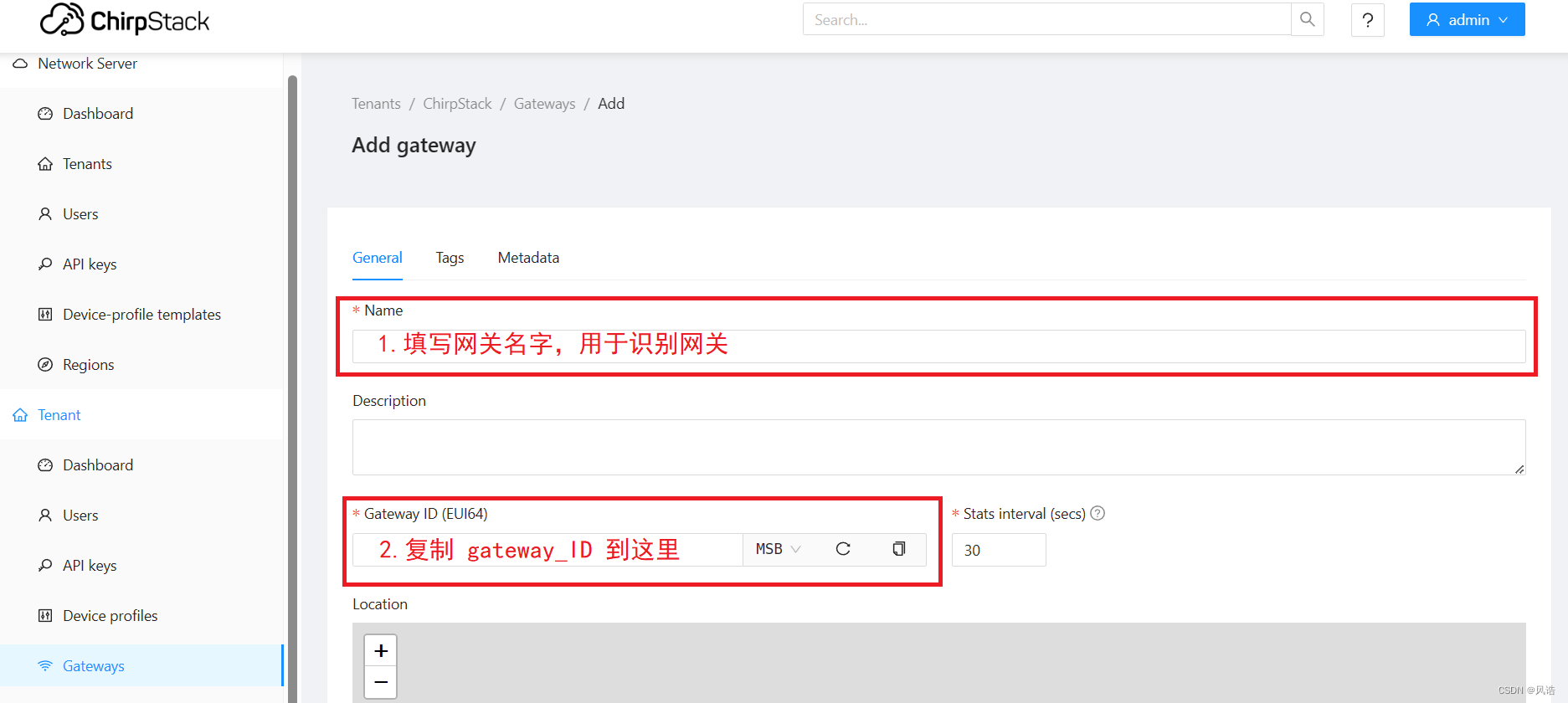Focus the top Search field

click(x=1046, y=19)
